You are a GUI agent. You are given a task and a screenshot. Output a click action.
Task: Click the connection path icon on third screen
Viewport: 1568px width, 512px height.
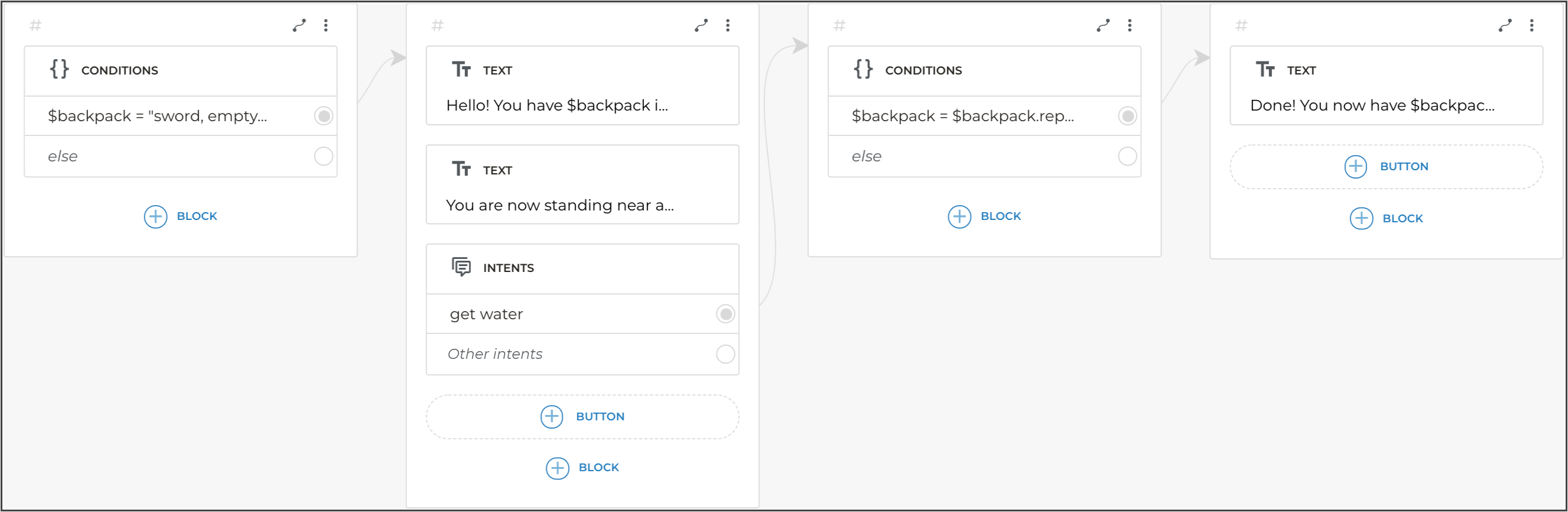1103,25
